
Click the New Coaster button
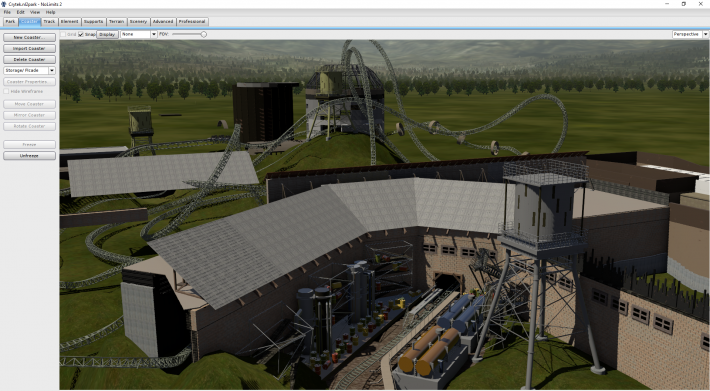tap(29, 38)
